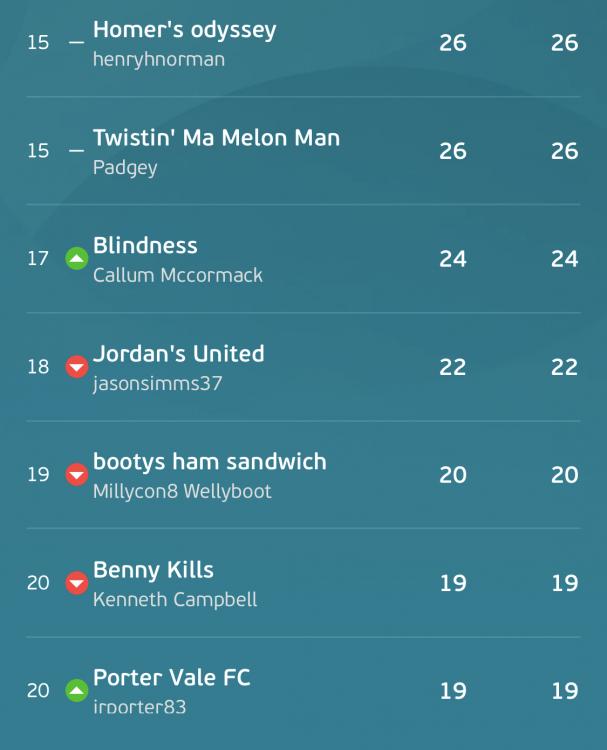Screen dimensions: 607x750
Task: Click Millycon8 Wellyboot manager name
Action: click(x=182, y=492)
